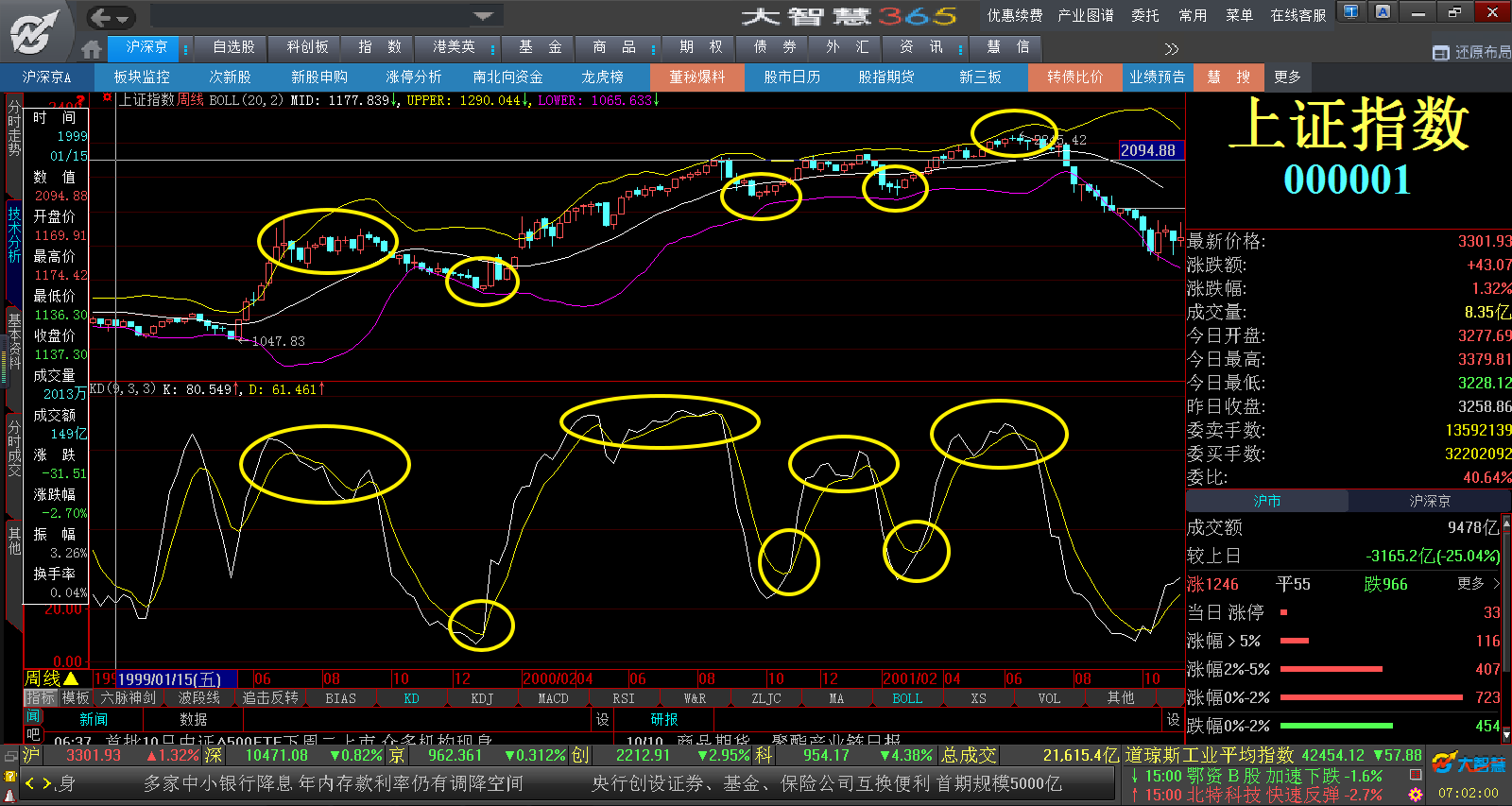Select BIAS indicator
1512x806 pixels.
coord(340,698)
